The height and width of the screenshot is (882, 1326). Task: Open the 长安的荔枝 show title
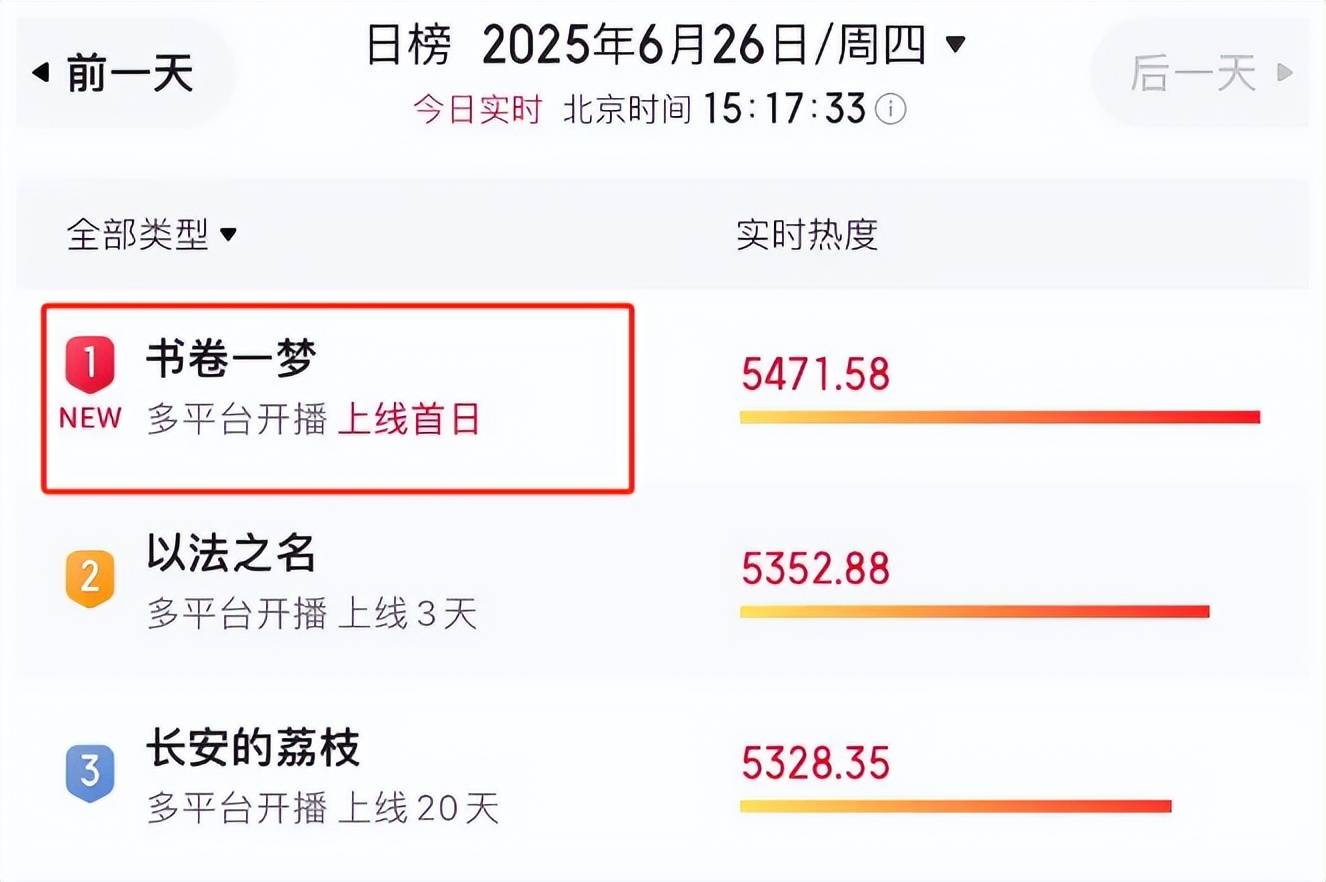tap(253, 747)
